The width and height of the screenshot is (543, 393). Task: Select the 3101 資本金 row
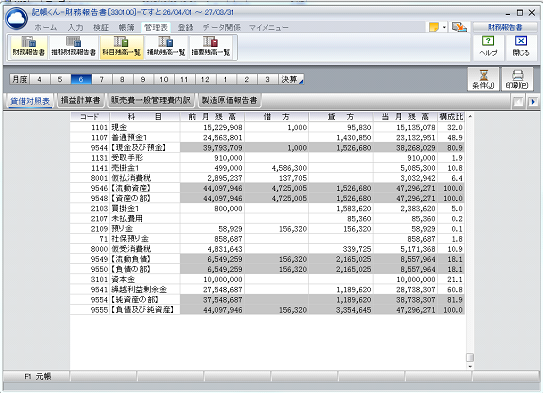pos(267,279)
